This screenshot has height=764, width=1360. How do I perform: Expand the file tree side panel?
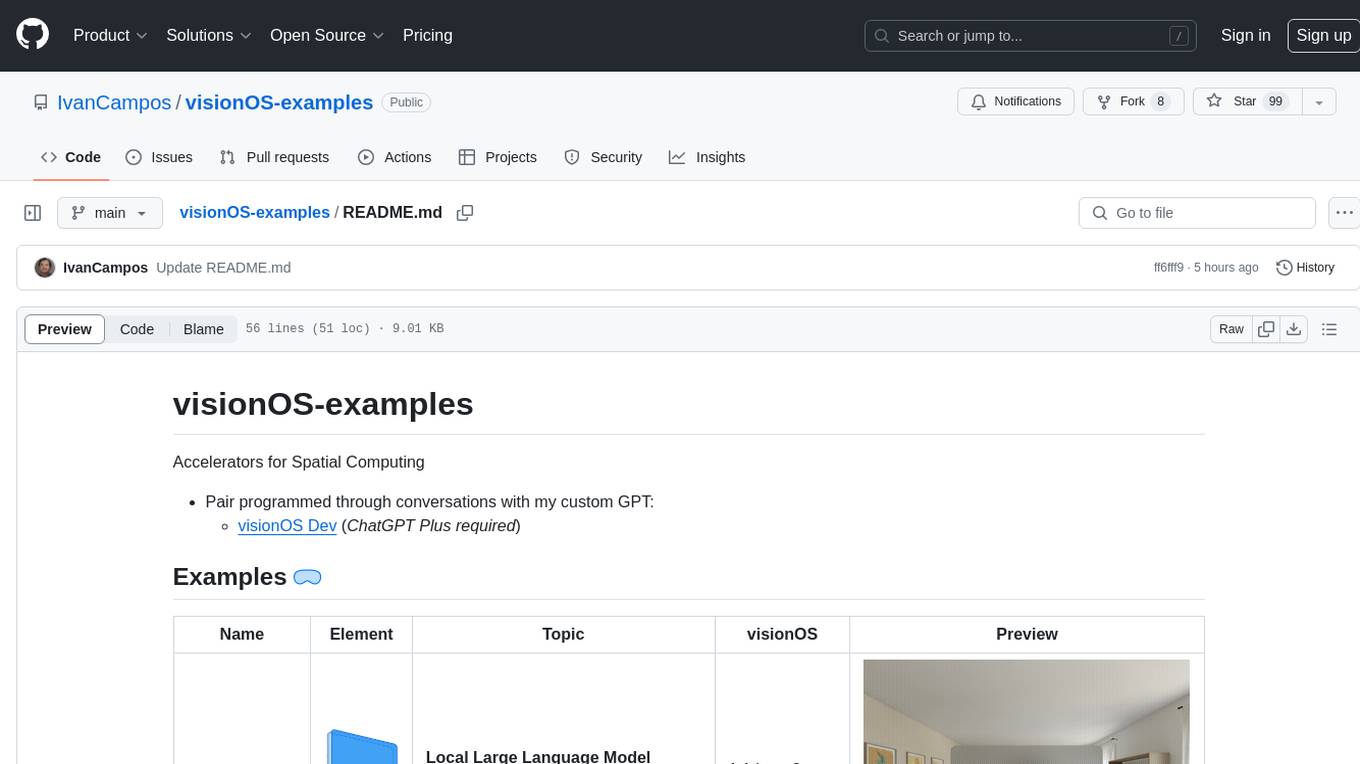click(33, 213)
